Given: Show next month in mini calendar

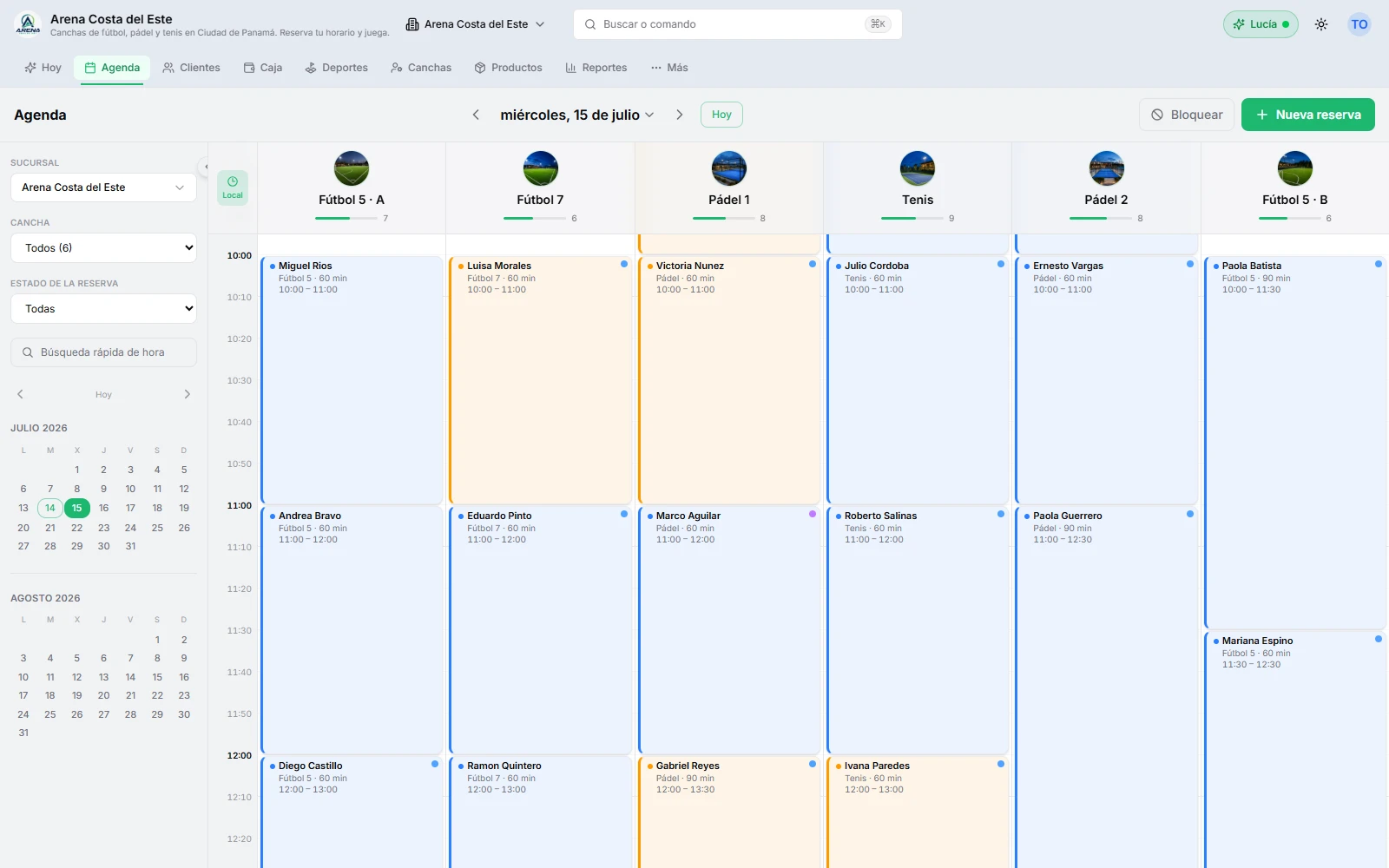Looking at the screenshot, I should (187, 394).
